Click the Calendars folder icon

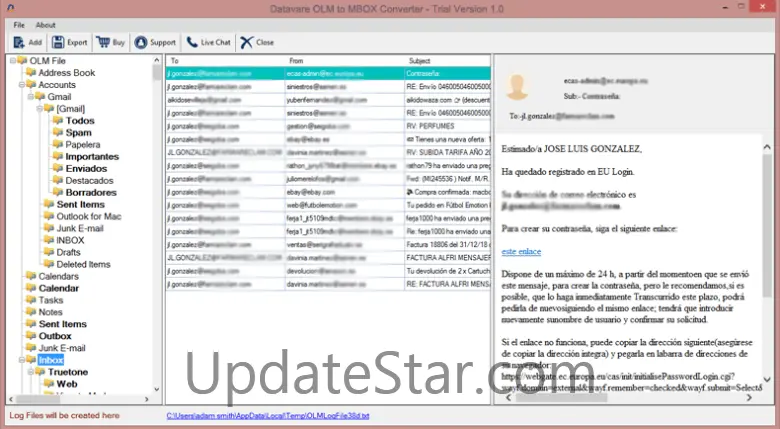tap(31, 276)
